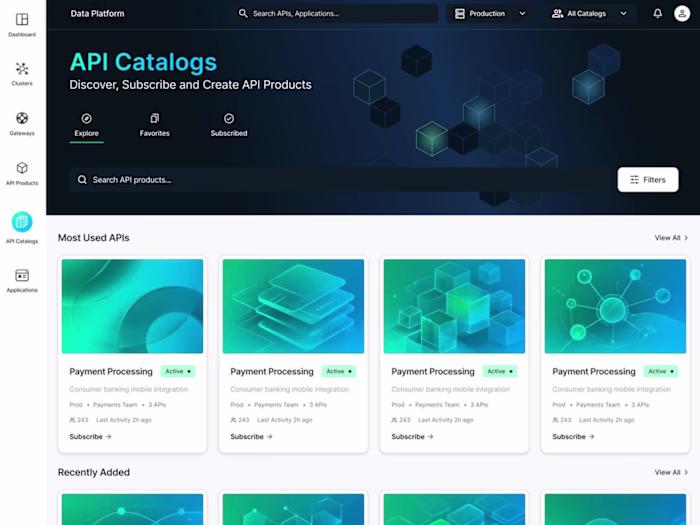Expand the Production environment dropdown

(x=490, y=13)
